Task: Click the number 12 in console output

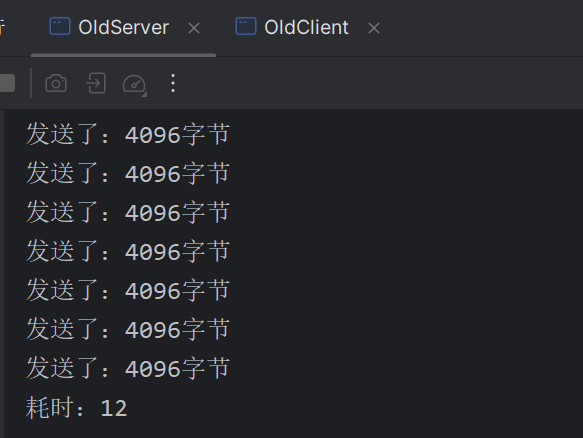Action: pos(114,408)
